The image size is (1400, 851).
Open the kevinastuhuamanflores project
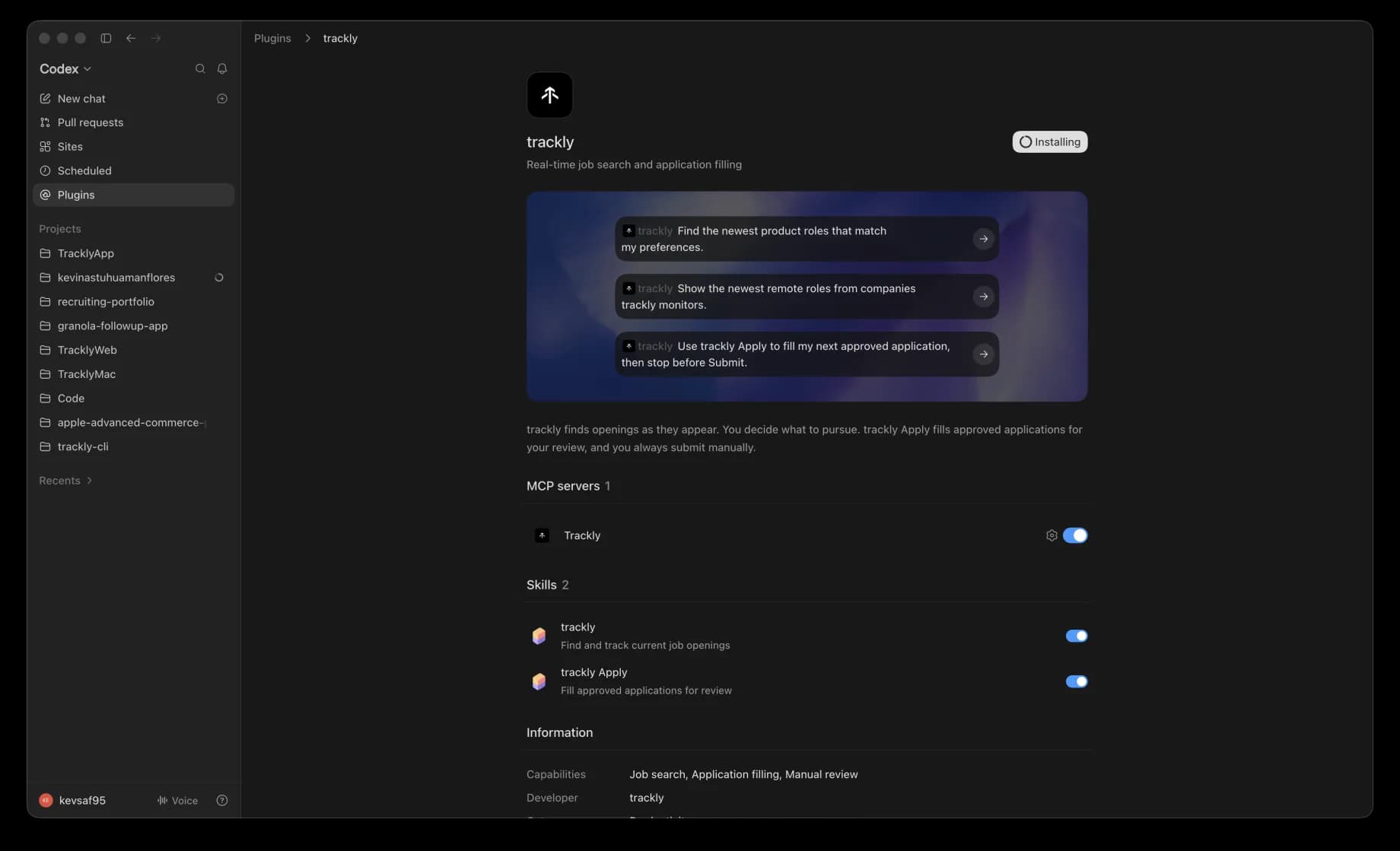(x=134, y=278)
